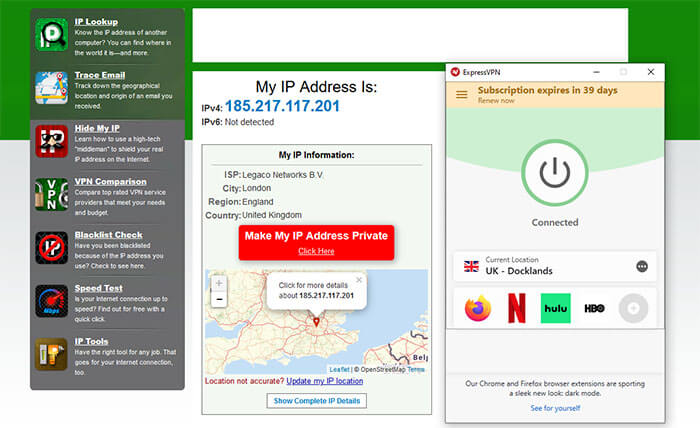Open the Trace Email map icon
The width and height of the screenshot is (700, 428).
[x=52, y=87]
